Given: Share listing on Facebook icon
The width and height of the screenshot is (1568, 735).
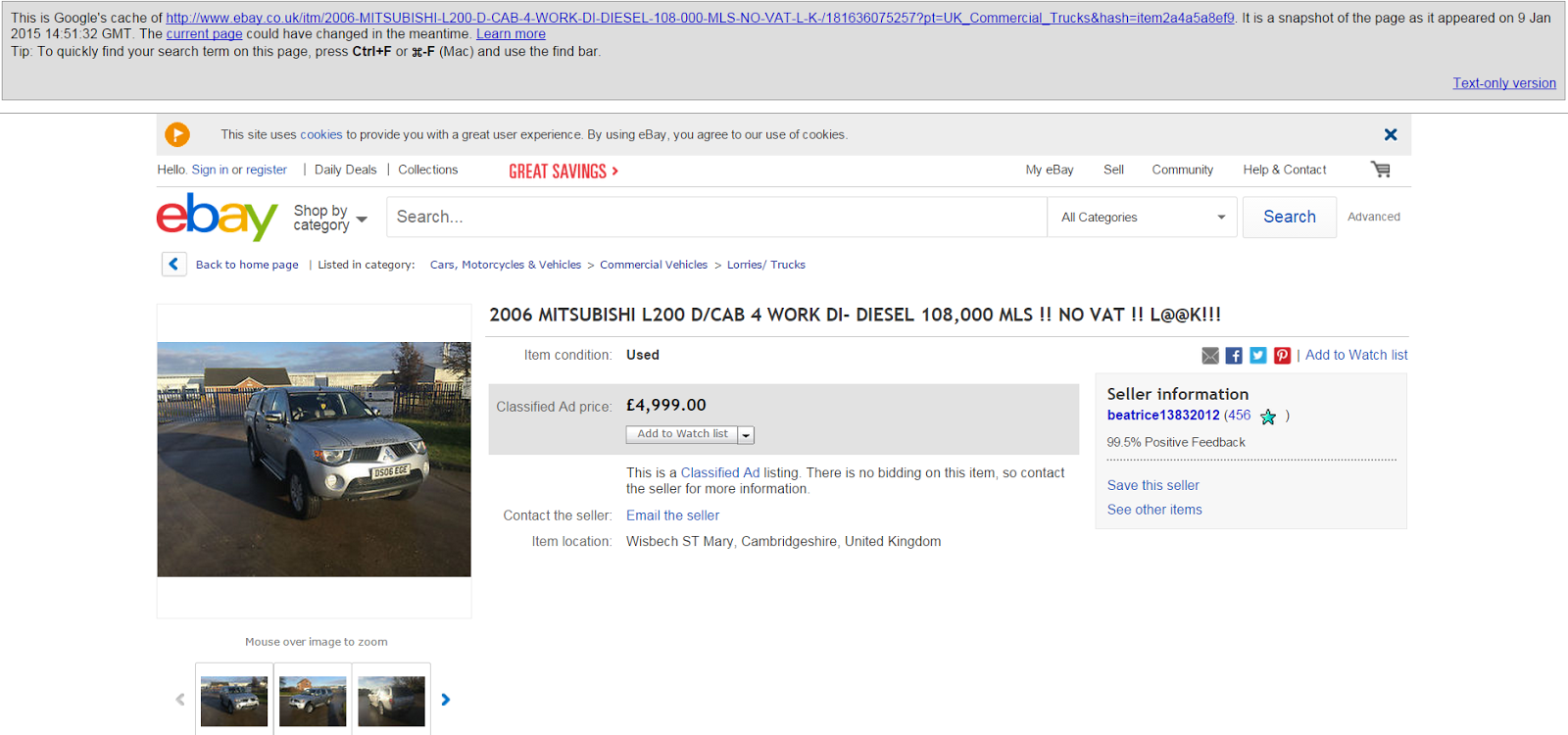Looking at the screenshot, I should [x=1234, y=356].
